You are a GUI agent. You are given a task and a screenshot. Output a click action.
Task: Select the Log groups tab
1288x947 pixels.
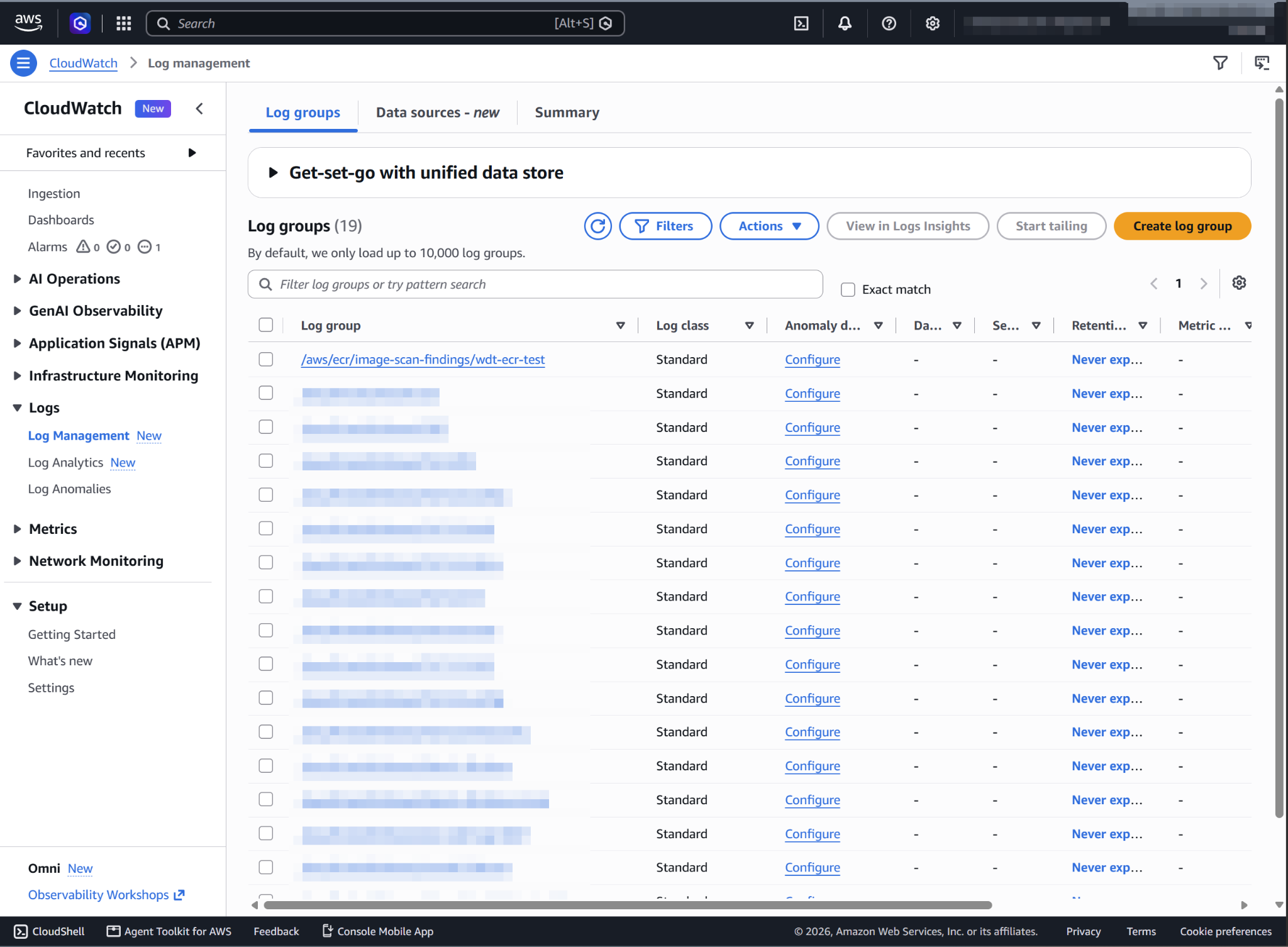click(x=303, y=113)
